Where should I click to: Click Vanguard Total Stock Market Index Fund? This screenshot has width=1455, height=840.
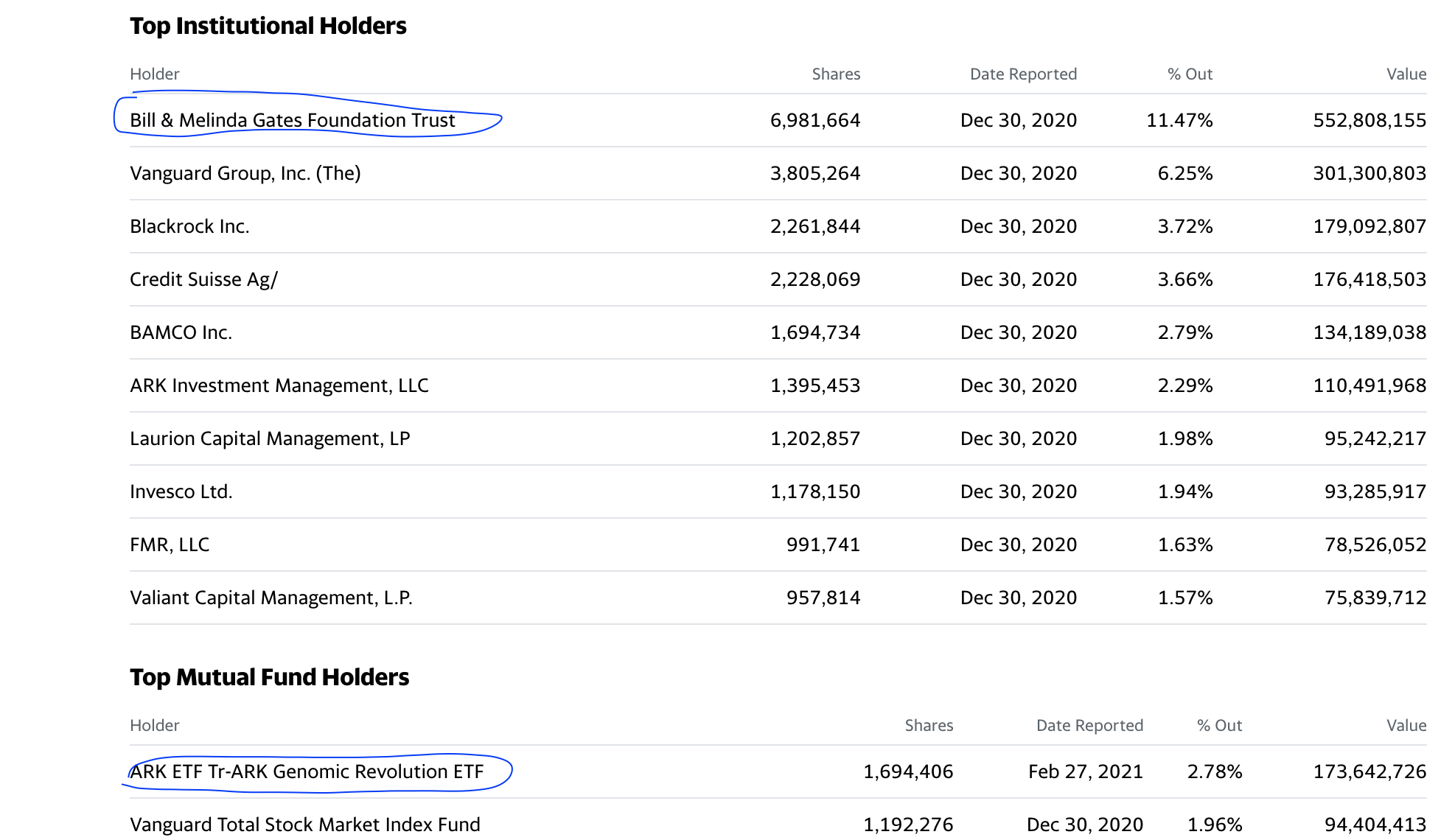pos(304,825)
